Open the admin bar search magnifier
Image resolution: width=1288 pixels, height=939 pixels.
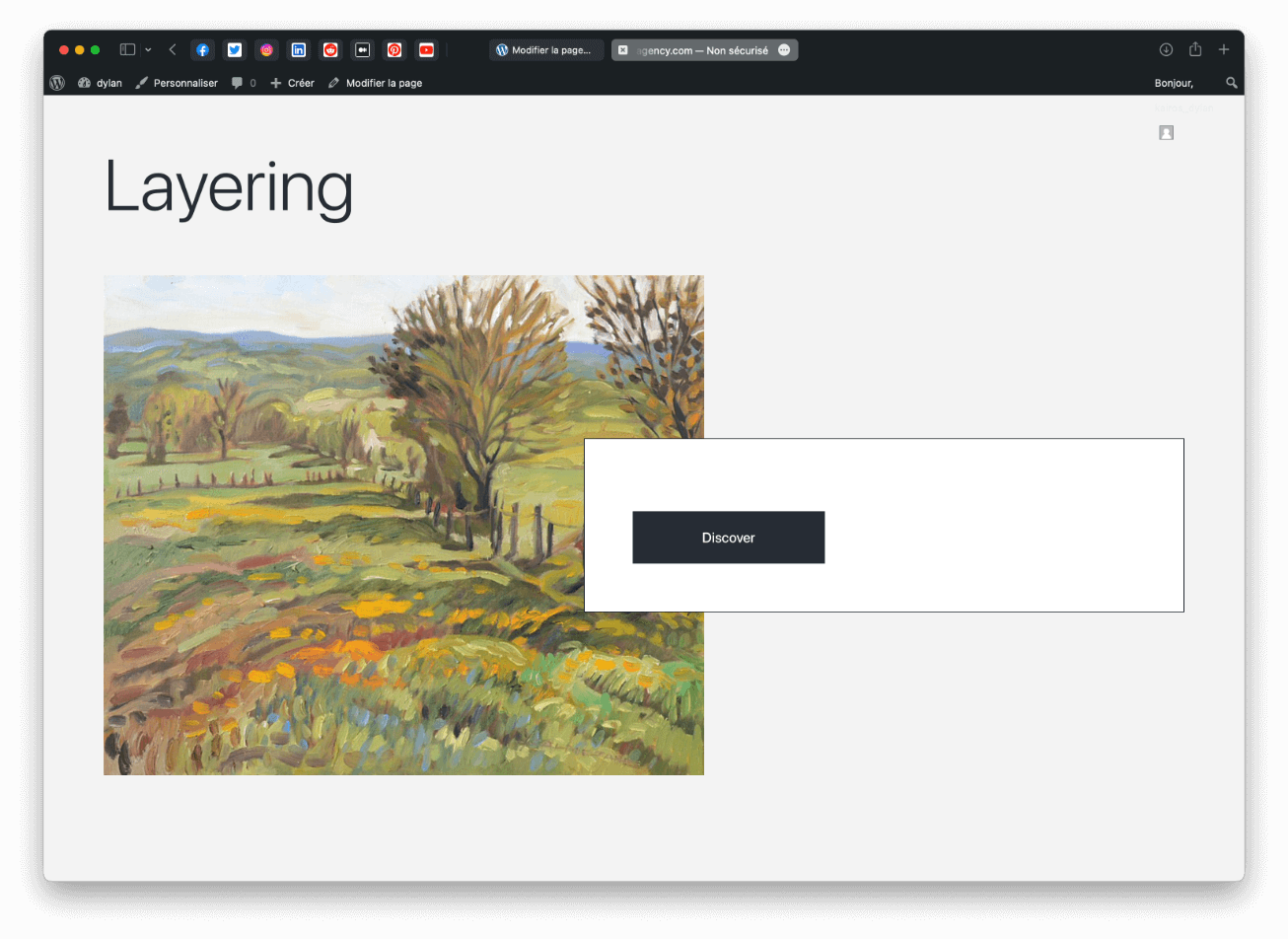point(1231,83)
